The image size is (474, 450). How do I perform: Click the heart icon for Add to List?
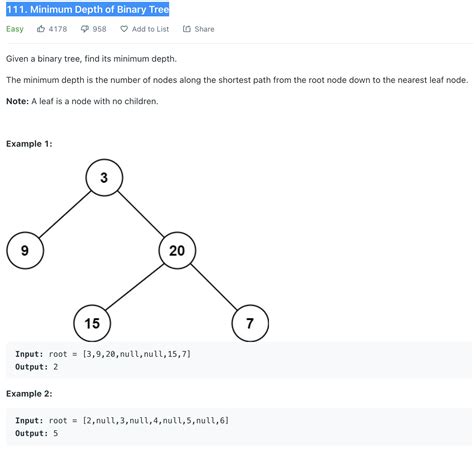(x=124, y=29)
